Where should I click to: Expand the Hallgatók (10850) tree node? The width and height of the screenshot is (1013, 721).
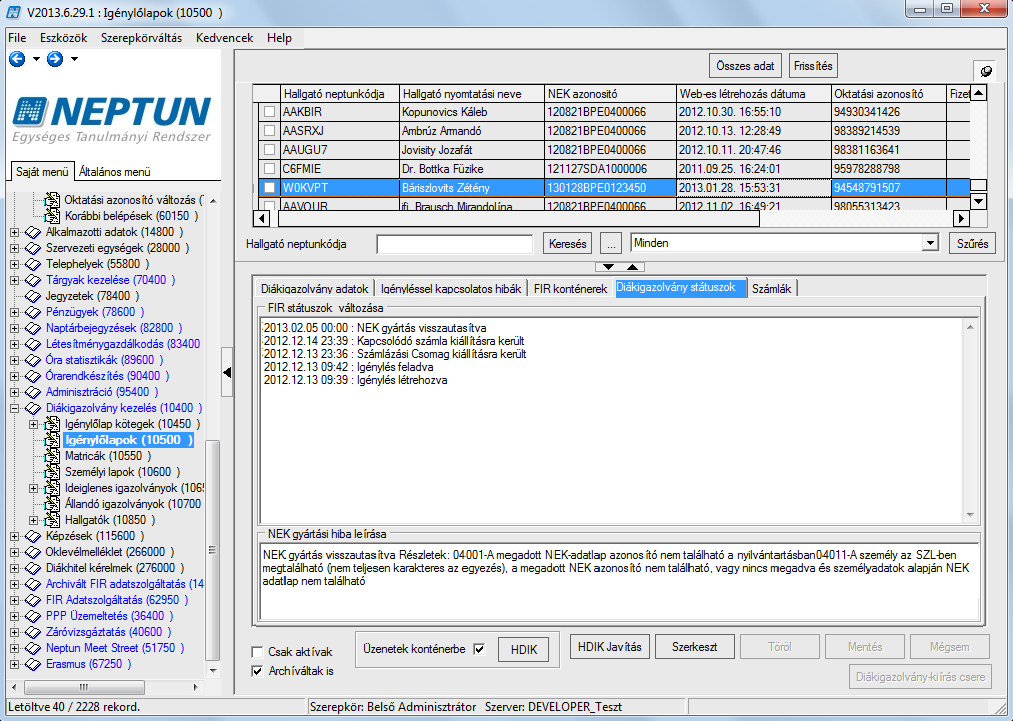pos(34,520)
